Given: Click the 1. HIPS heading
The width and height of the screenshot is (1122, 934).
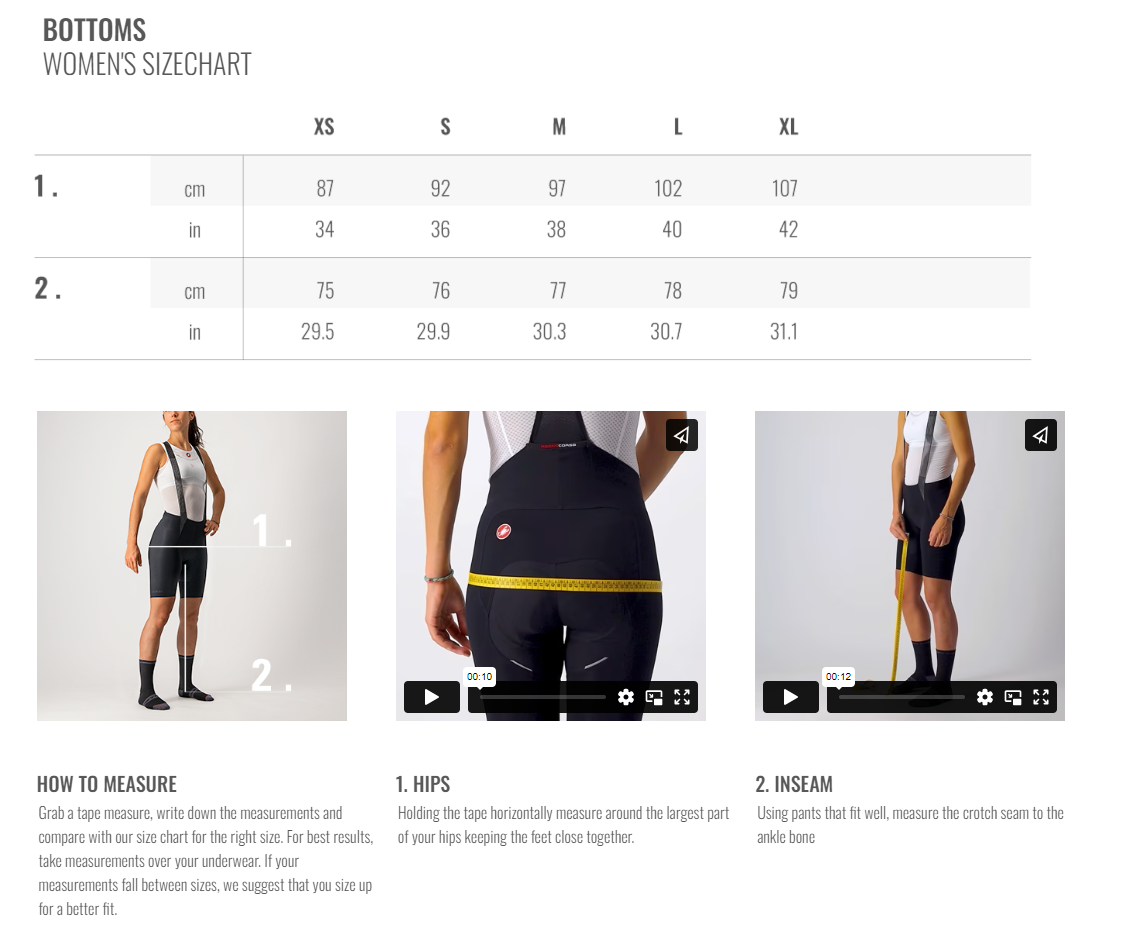Looking at the screenshot, I should (x=423, y=784).
